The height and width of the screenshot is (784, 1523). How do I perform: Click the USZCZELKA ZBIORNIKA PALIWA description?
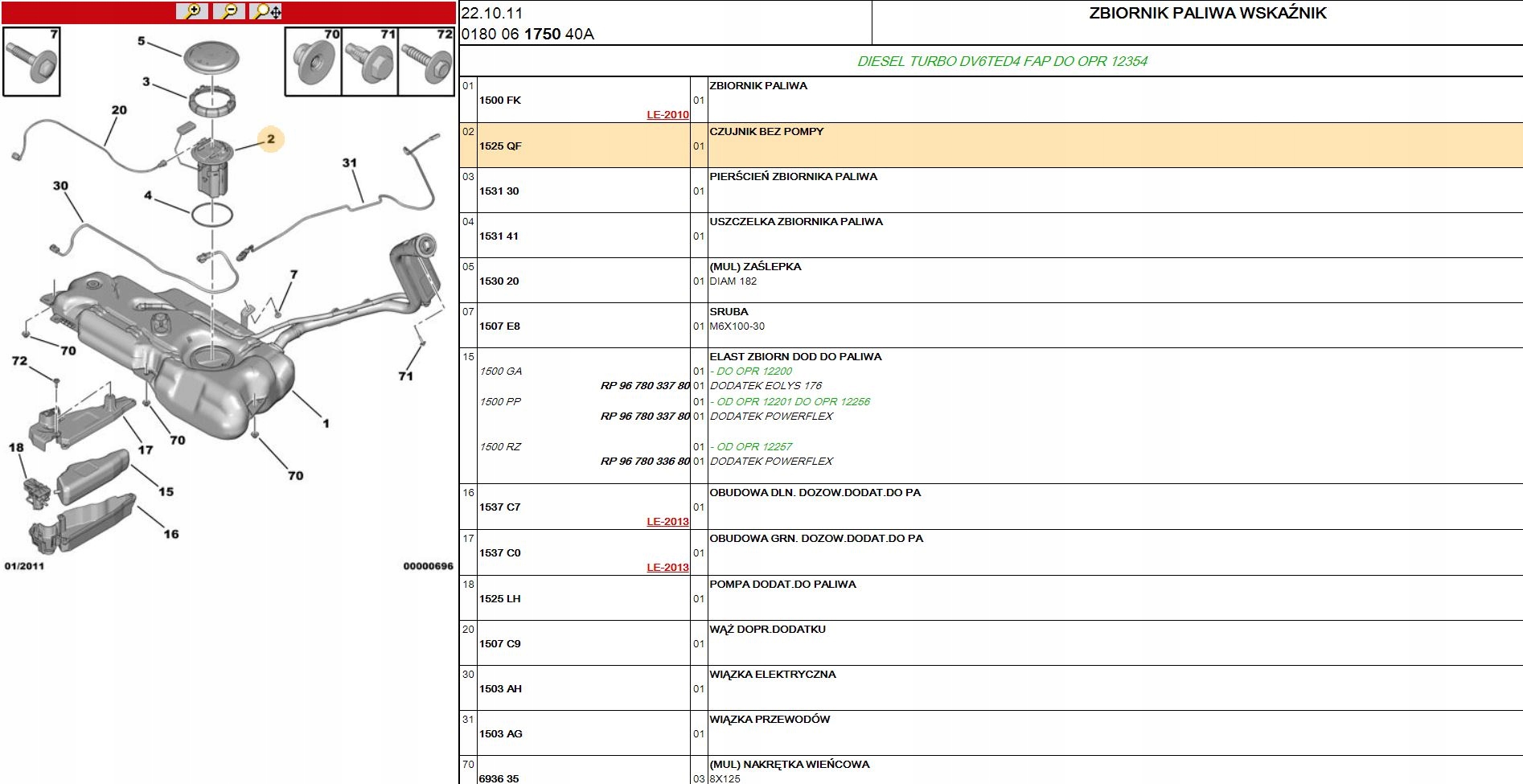click(796, 222)
